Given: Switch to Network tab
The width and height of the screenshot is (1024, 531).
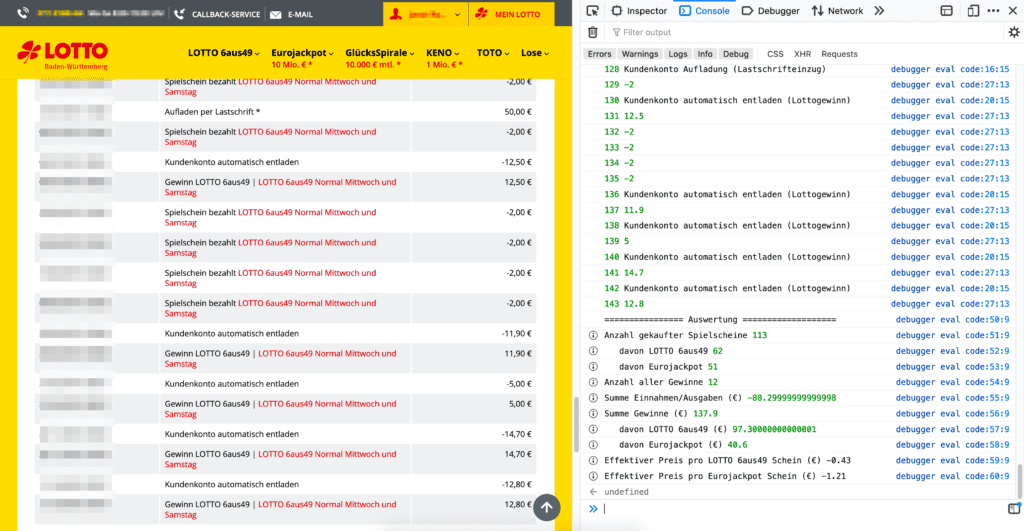Looking at the screenshot, I should 837,10.
